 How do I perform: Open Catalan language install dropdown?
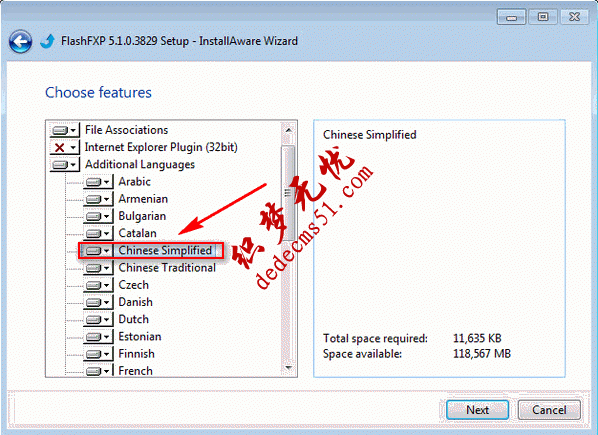98,233
